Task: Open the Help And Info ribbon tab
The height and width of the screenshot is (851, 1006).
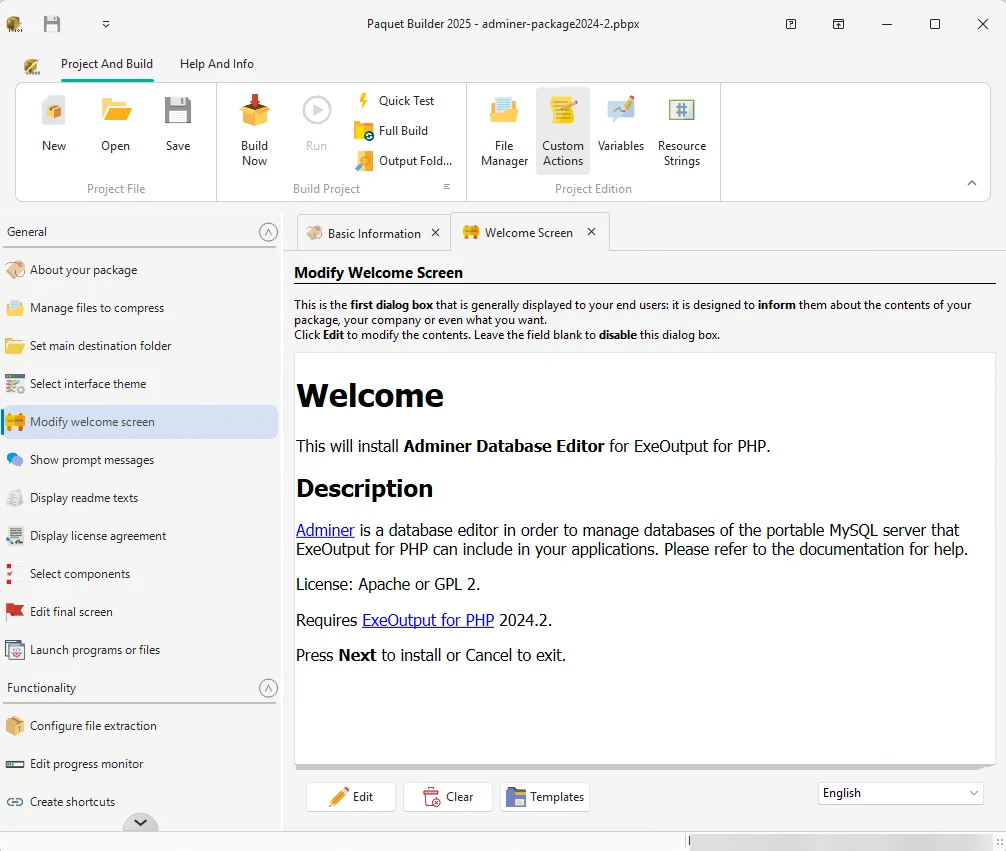Action: [x=216, y=63]
